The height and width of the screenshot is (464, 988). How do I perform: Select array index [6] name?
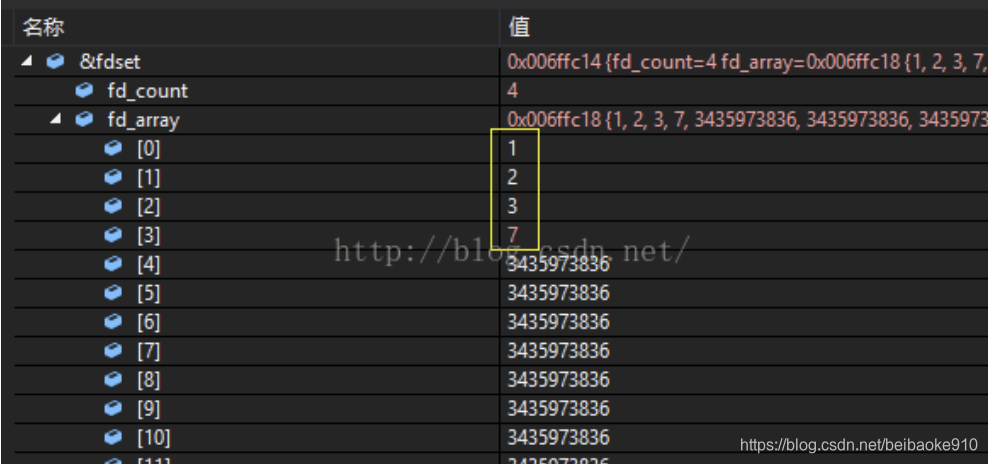tap(148, 322)
